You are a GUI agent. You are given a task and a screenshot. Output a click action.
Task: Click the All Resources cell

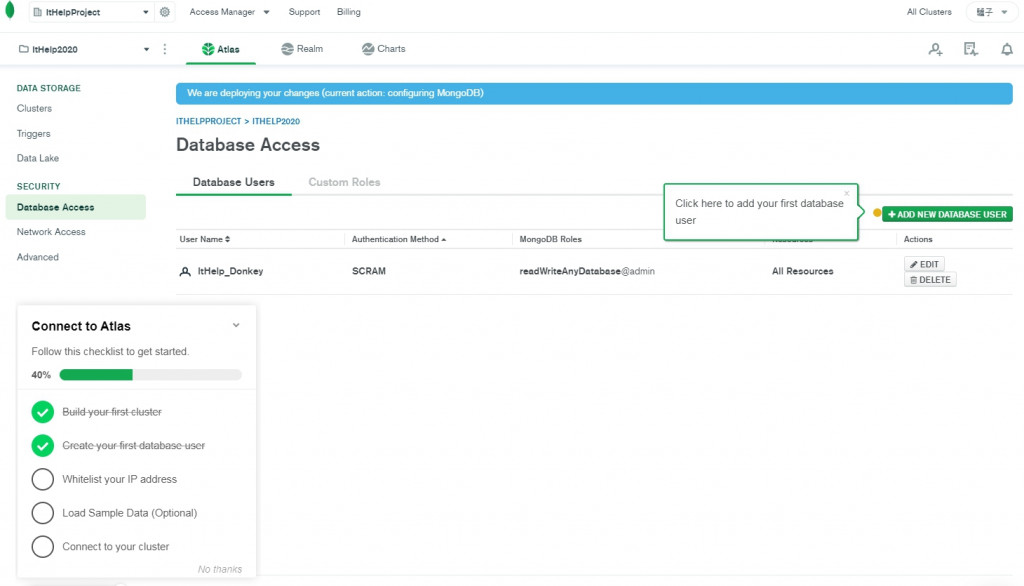[802, 271]
